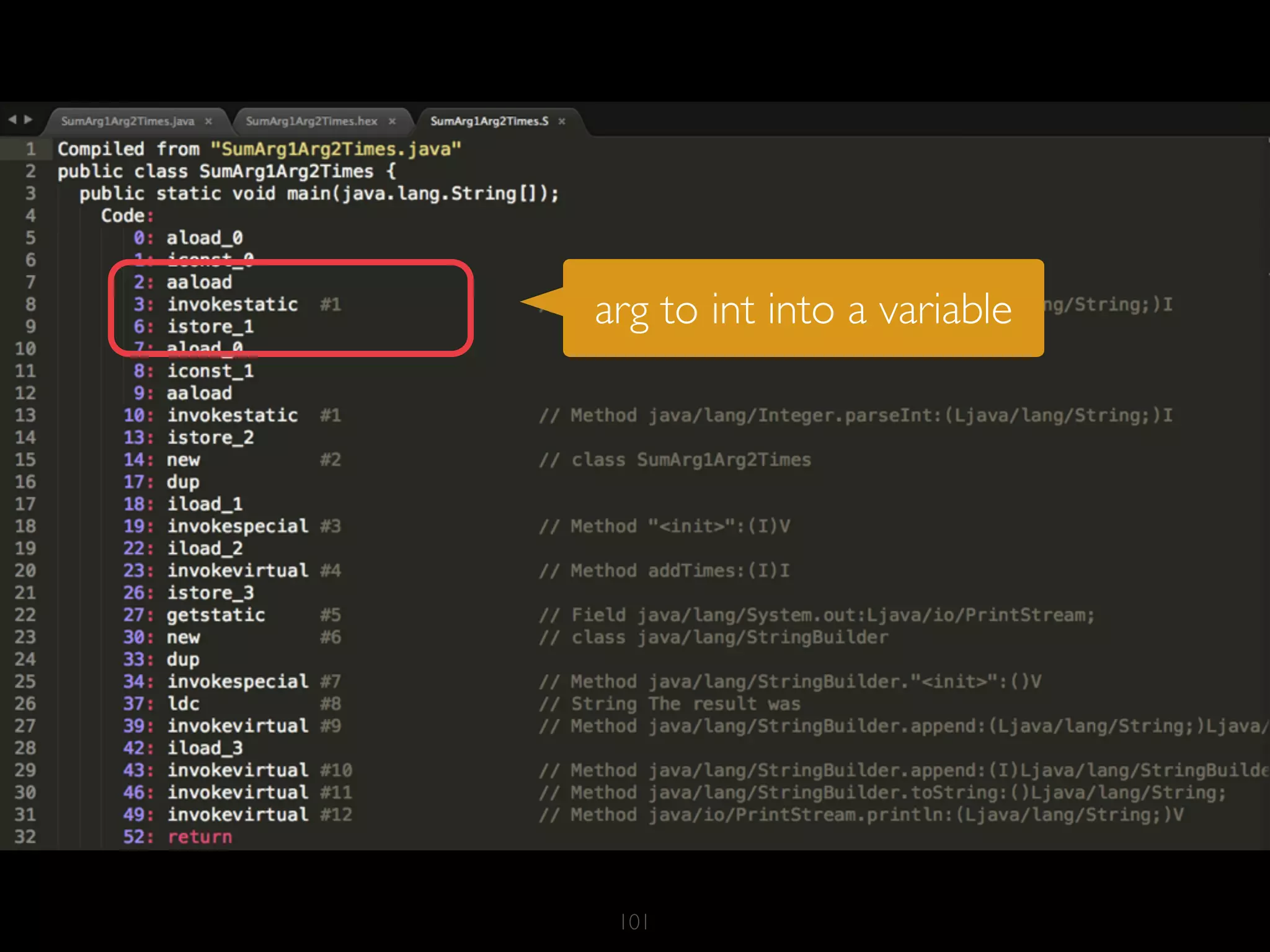The width and height of the screenshot is (1270, 952).
Task: Click the System.out PrintStream field comment
Action: (817, 615)
